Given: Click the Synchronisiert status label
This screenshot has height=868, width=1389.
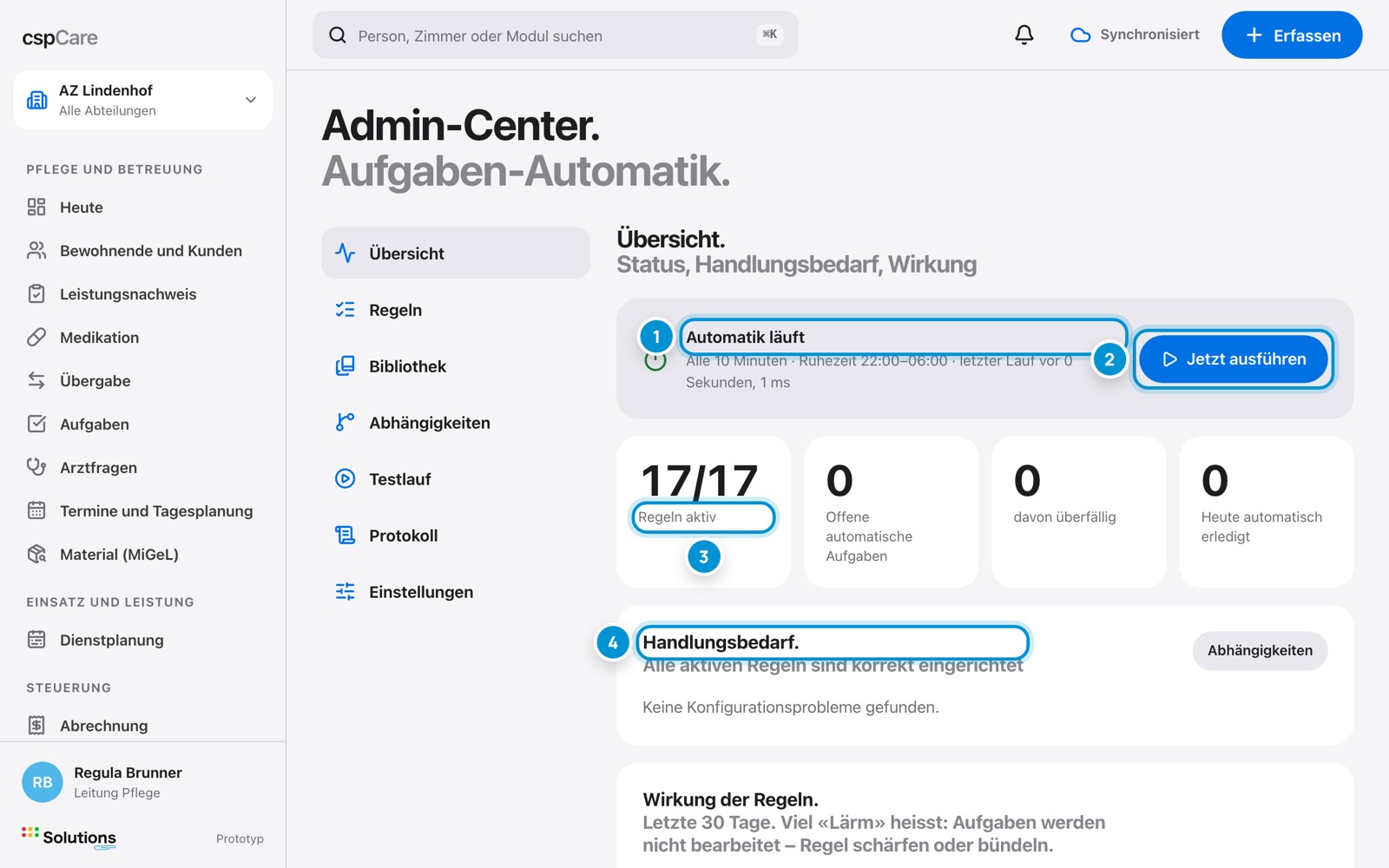Looking at the screenshot, I should click(x=1149, y=35).
